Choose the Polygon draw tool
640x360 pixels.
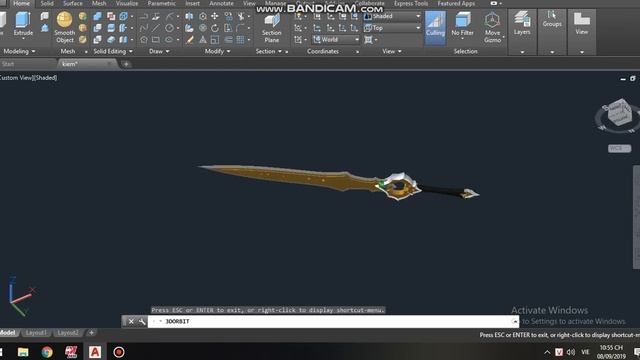(144, 40)
